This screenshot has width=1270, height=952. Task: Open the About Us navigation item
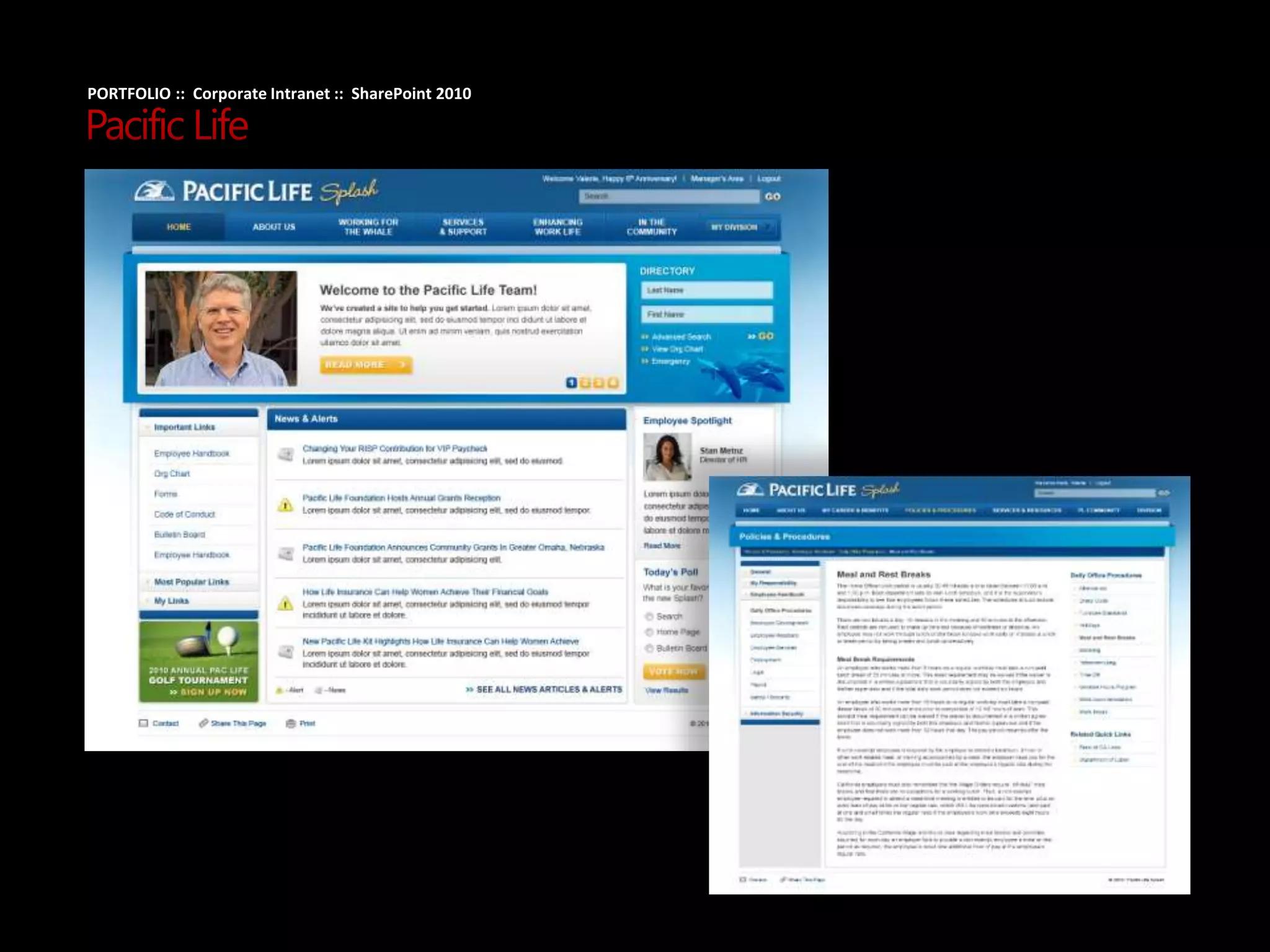[273, 227]
